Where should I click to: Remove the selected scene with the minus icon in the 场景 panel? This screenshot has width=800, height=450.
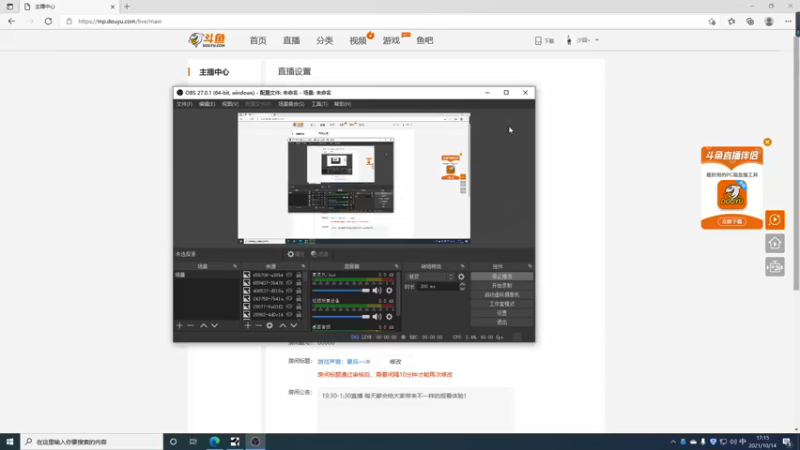point(190,326)
